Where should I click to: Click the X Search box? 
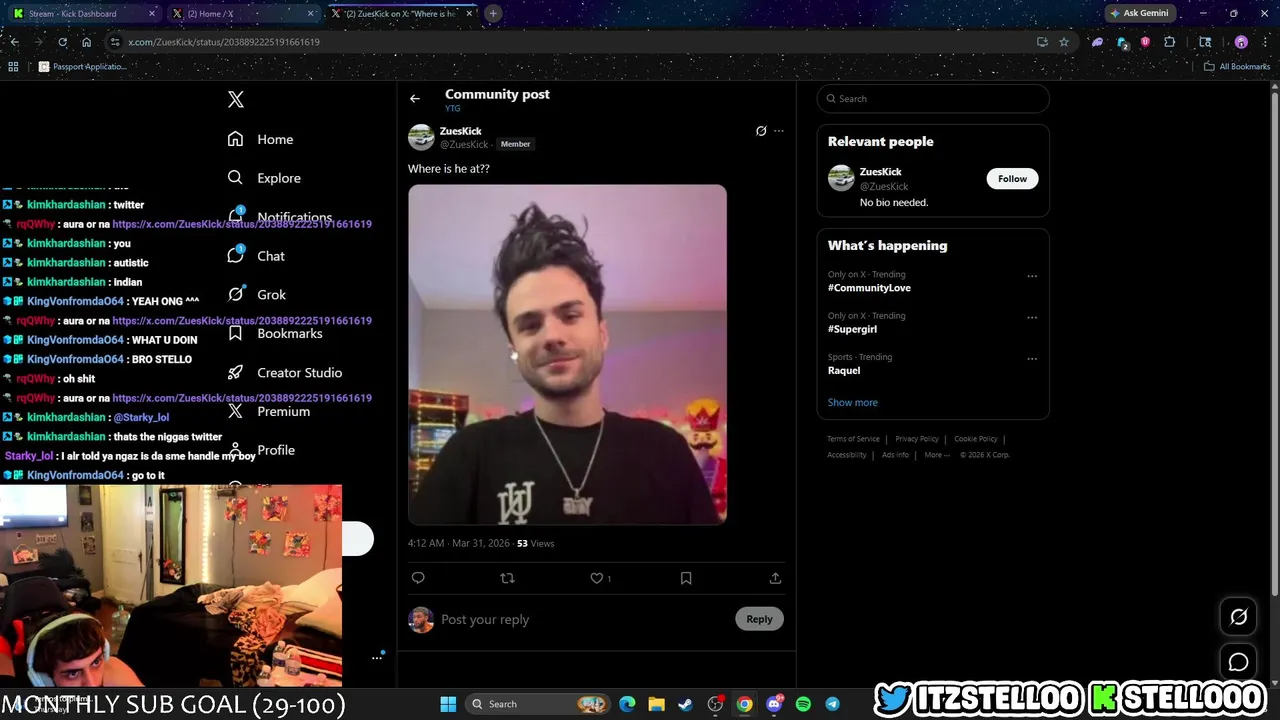933,98
